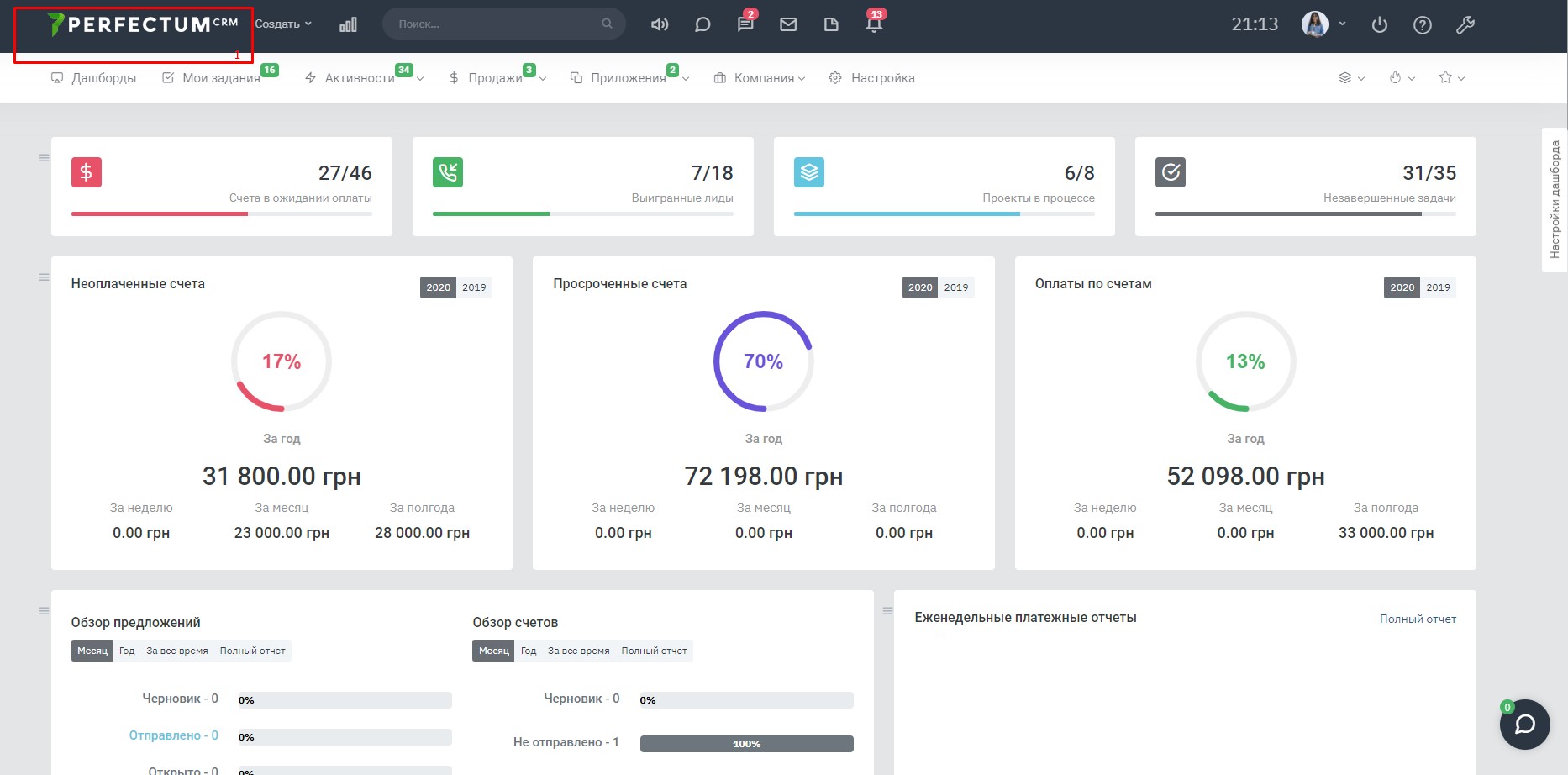Screen dimensions: 1568x775
Task: Click the Не отправлено 100% progress bar
Action: click(746, 744)
